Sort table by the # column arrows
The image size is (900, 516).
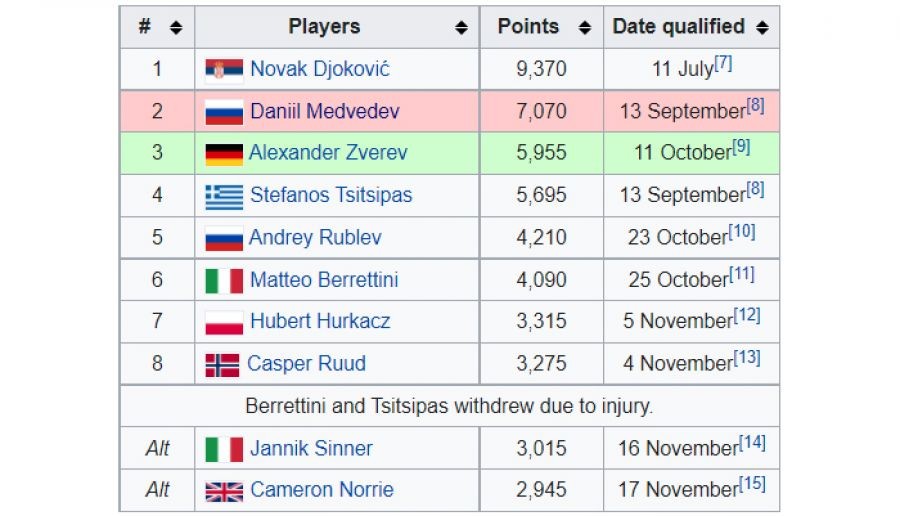tap(176, 28)
